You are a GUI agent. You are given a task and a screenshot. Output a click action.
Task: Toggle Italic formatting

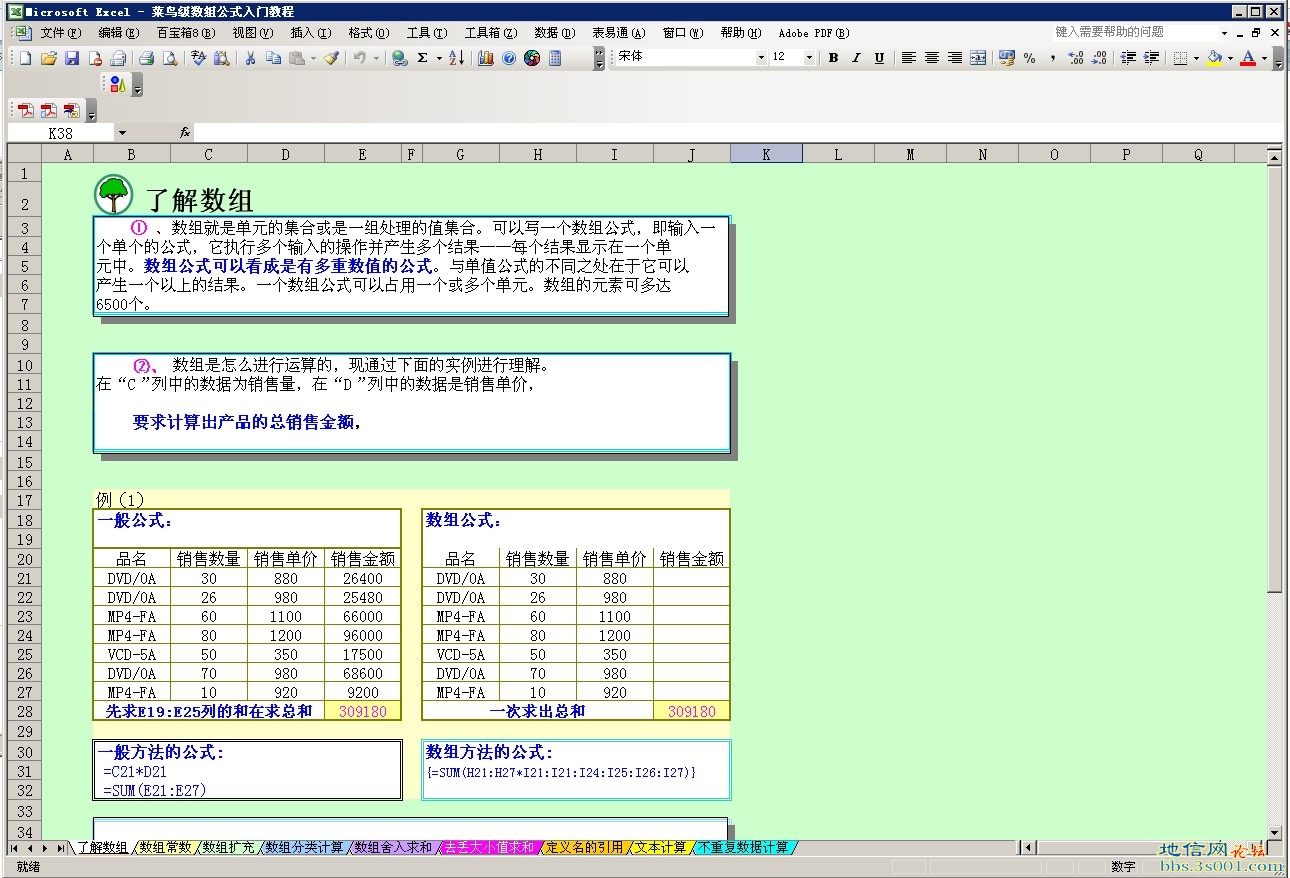[856, 58]
